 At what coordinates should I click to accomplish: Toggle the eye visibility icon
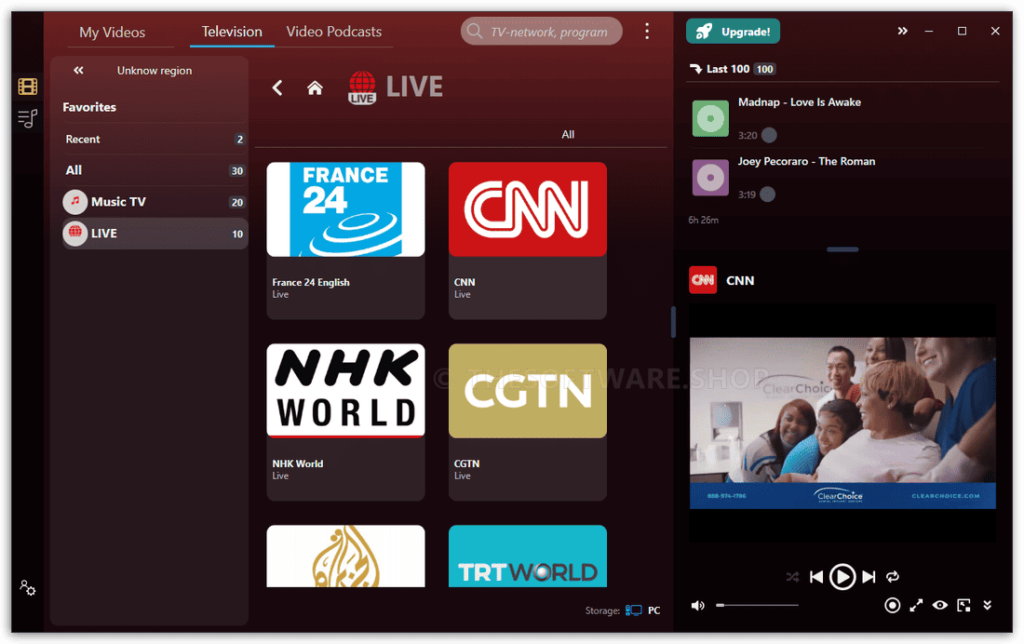pyautogui.click(x=940, y=605)
